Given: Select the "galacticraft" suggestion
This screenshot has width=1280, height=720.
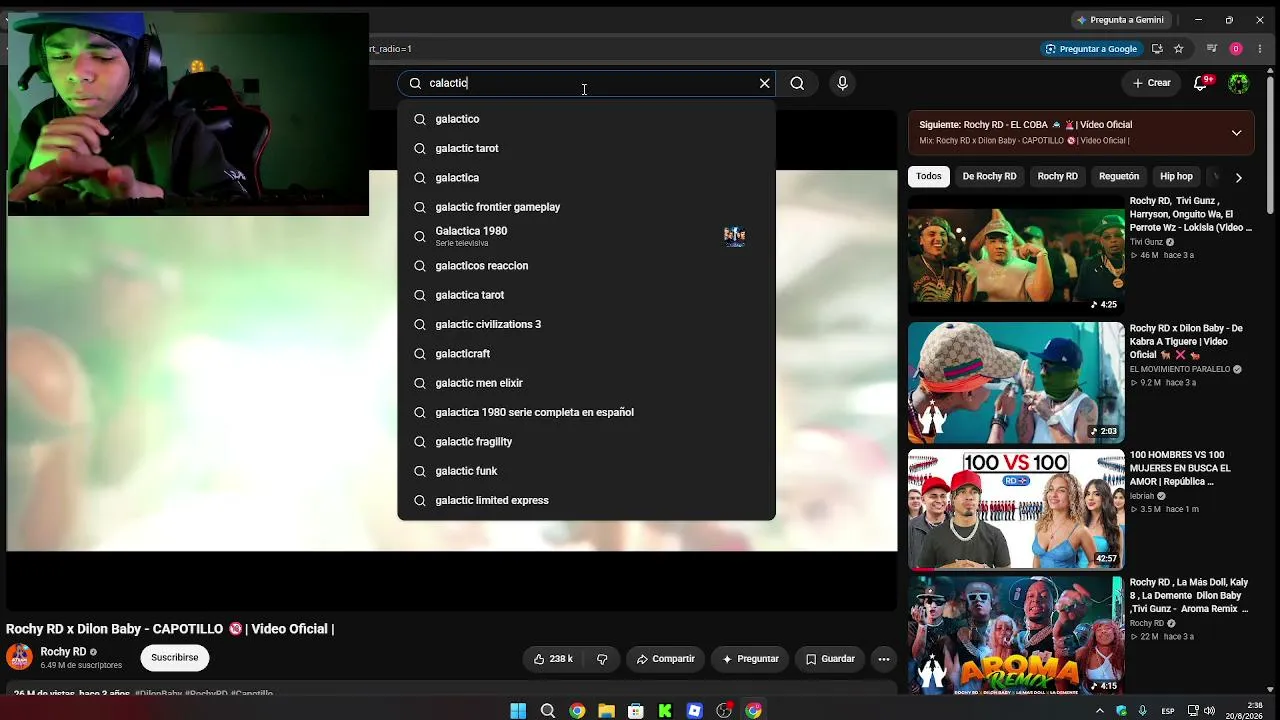Looking at the screenshot, I should [x=587, y=353].
